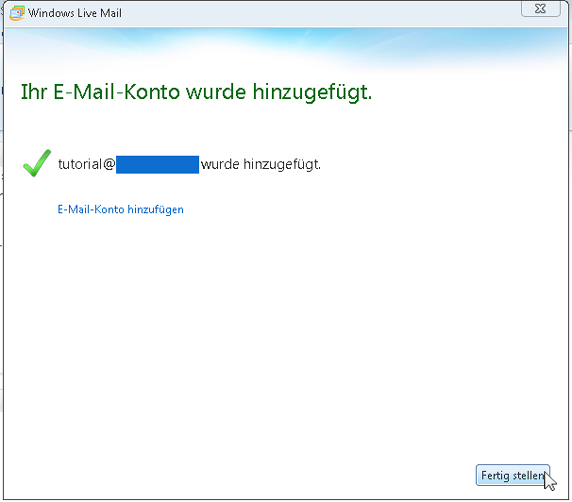Click the Fertig stellen button
Viewport: 572px width, 502px height.
[x=513, y=475]
